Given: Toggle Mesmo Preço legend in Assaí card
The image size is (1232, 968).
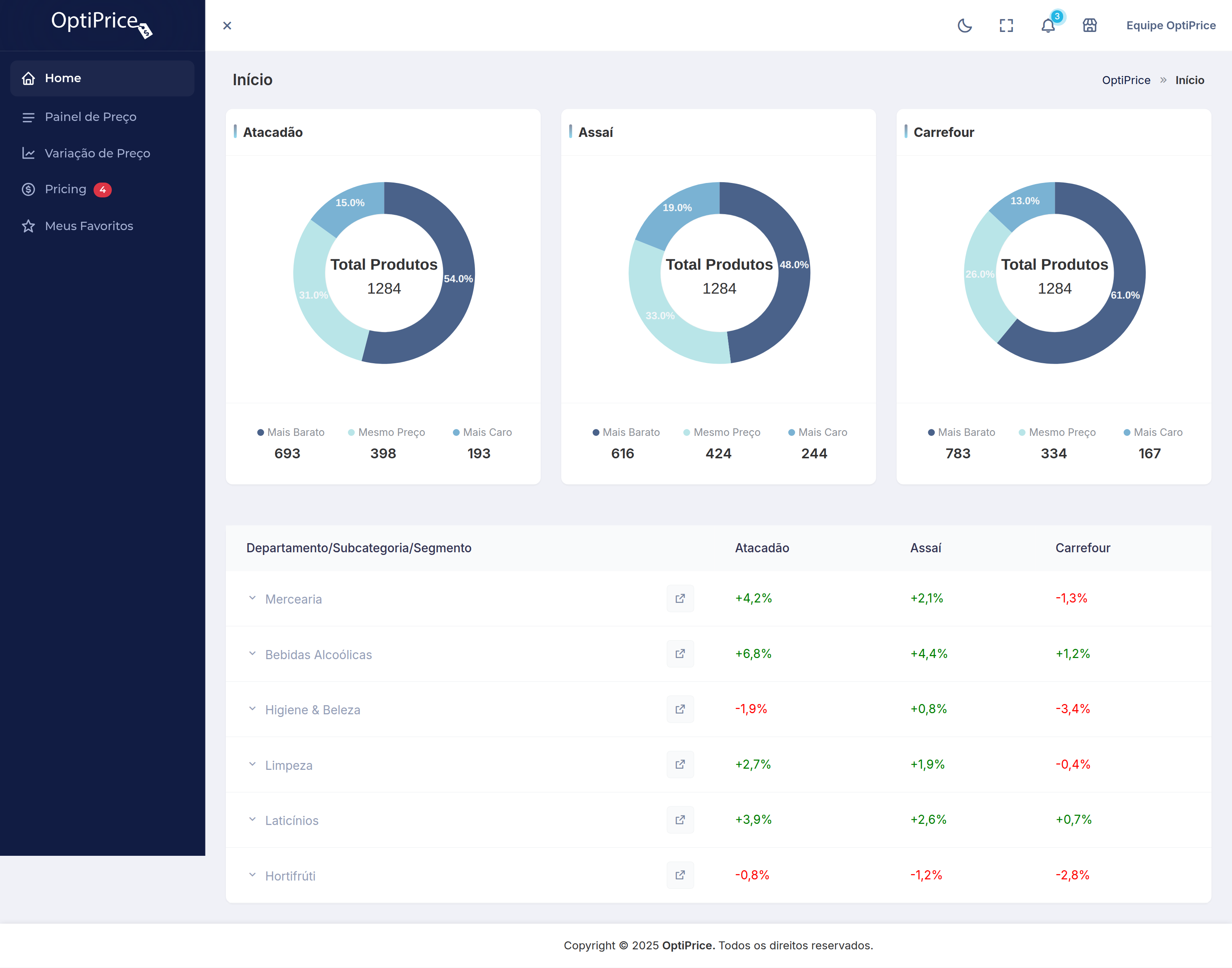Looking at the screenshot, I should 722,432.
